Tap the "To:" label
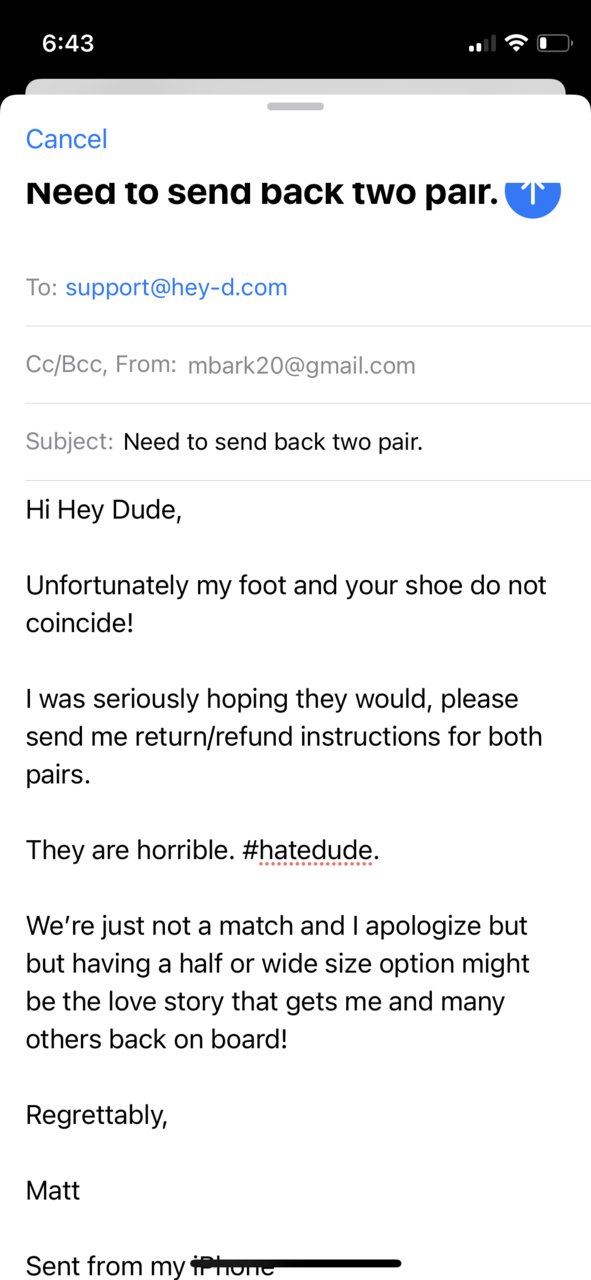The height and width of the screenshot is (1280, 591). (42, 288)
